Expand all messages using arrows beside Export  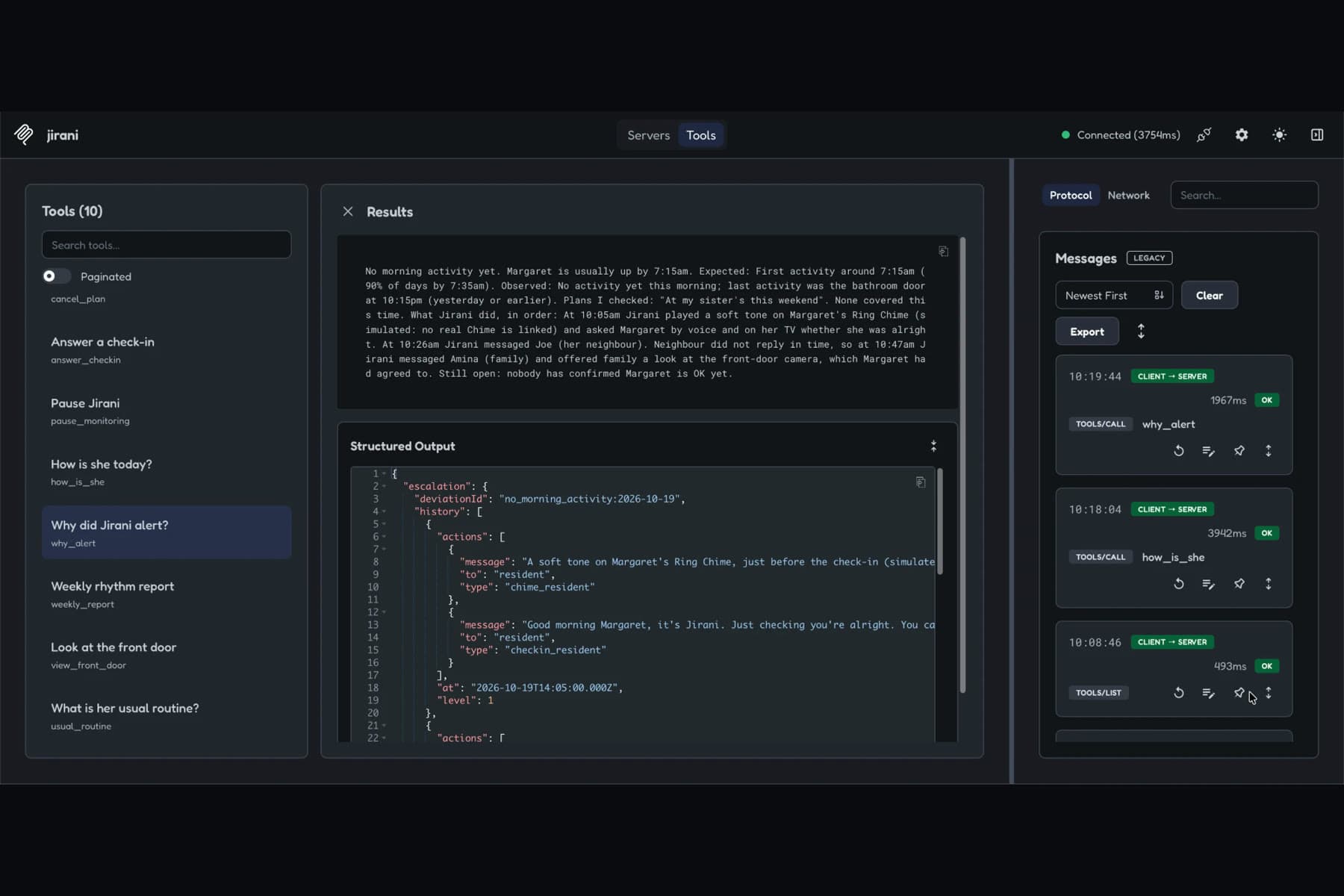1141,332
